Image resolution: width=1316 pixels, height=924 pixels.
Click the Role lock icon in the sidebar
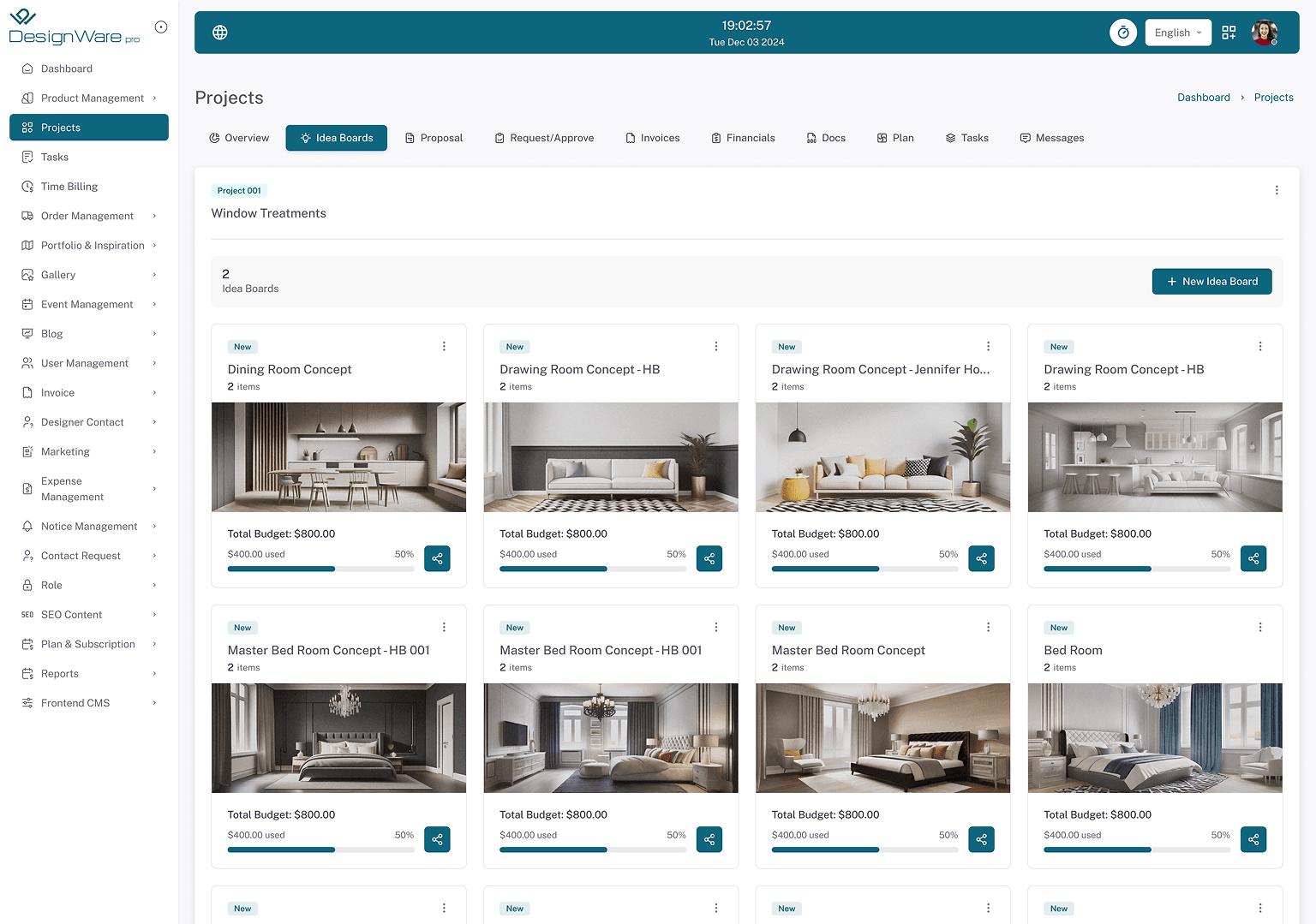[27, 586]
